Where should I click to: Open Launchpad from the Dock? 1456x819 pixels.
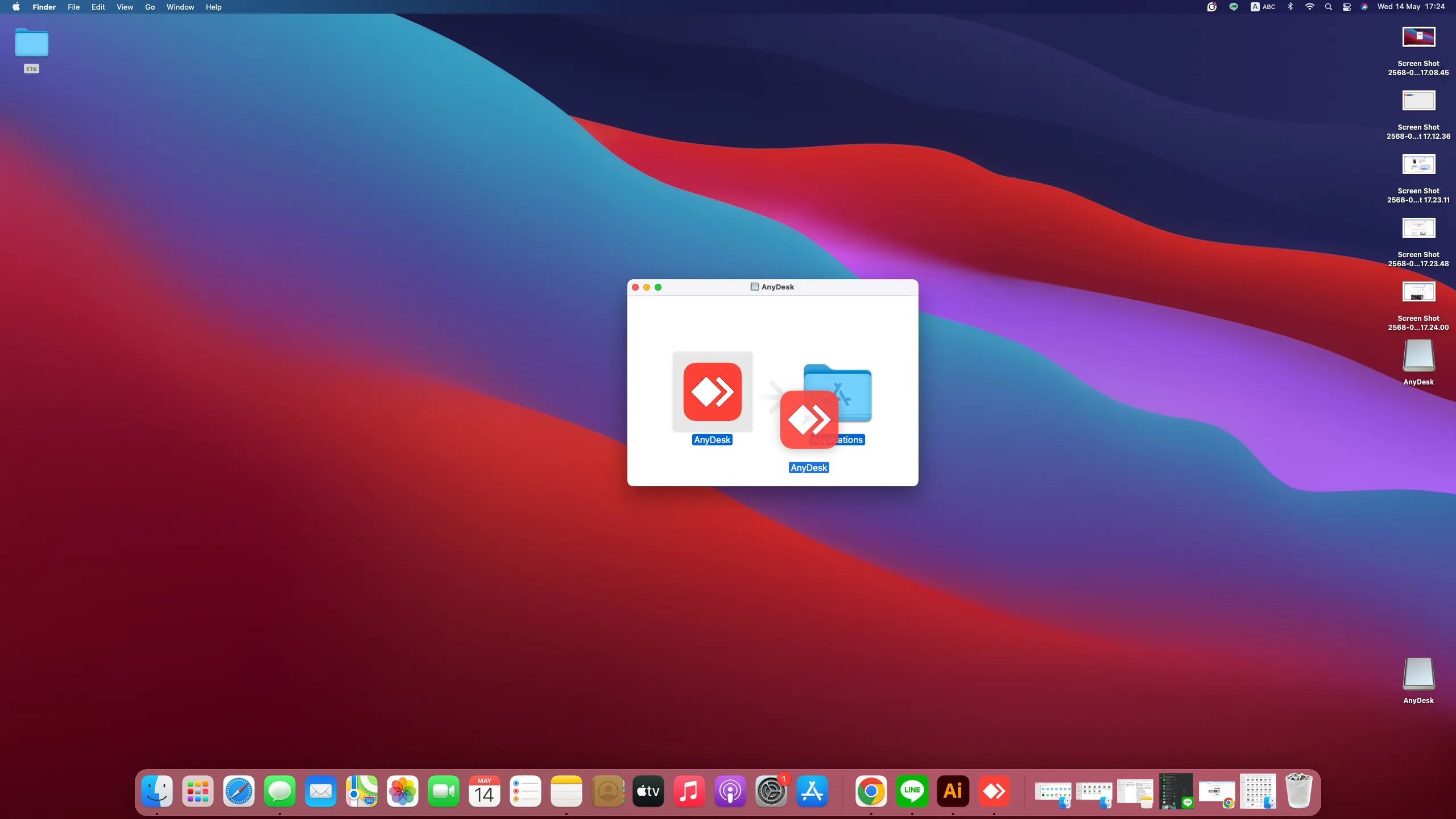tap(197, 791)
